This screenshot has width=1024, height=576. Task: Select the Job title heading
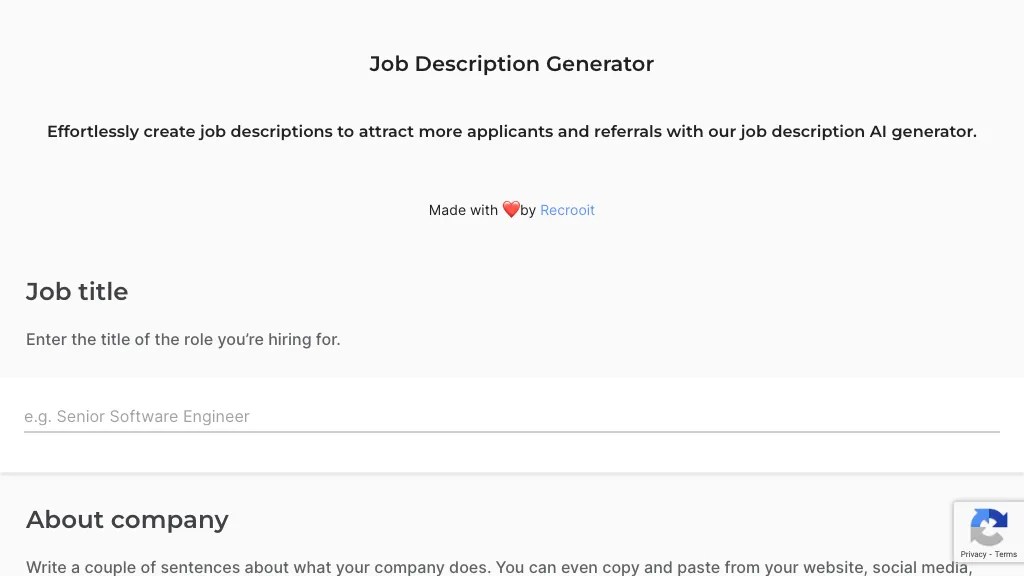point(77,291)
